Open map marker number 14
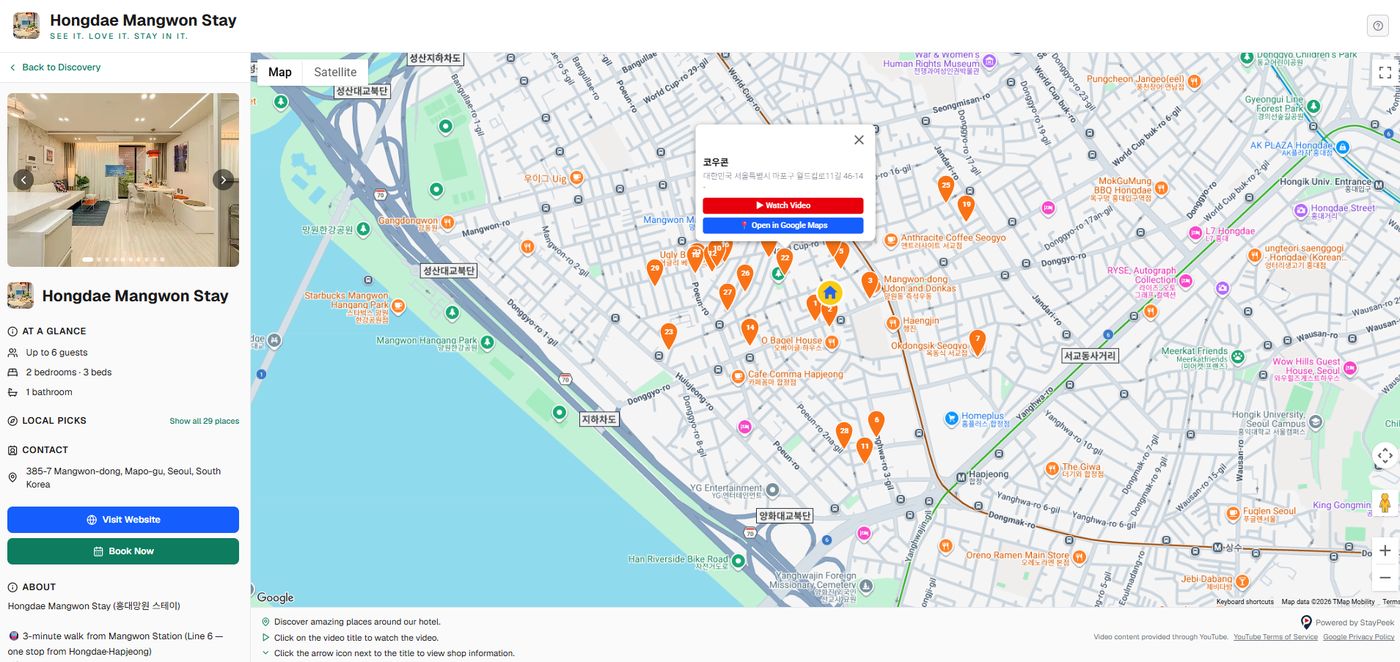1400x662 pixels. click(x=749, y=331)
